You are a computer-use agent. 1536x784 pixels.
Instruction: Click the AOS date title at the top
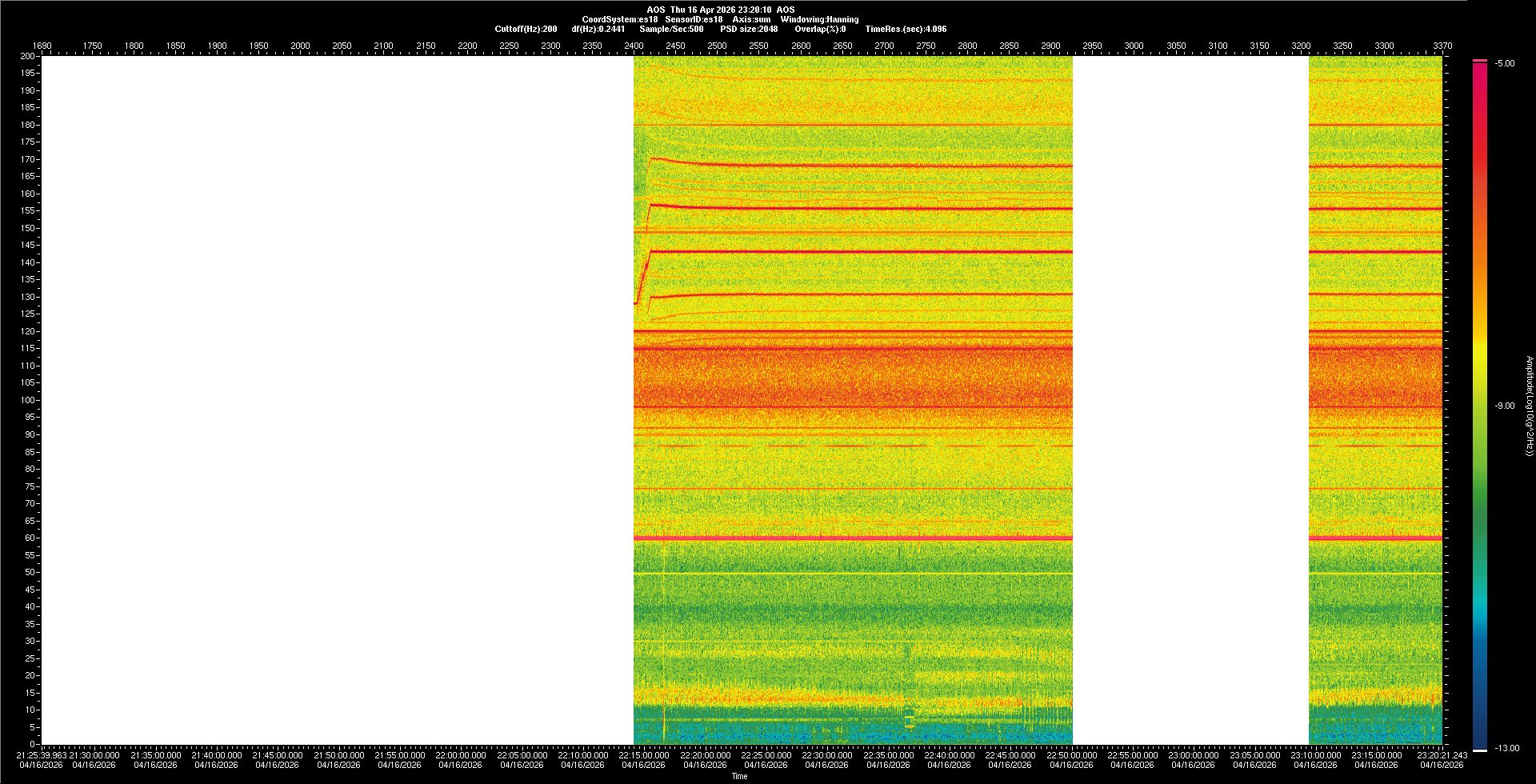tap(720, 10)
